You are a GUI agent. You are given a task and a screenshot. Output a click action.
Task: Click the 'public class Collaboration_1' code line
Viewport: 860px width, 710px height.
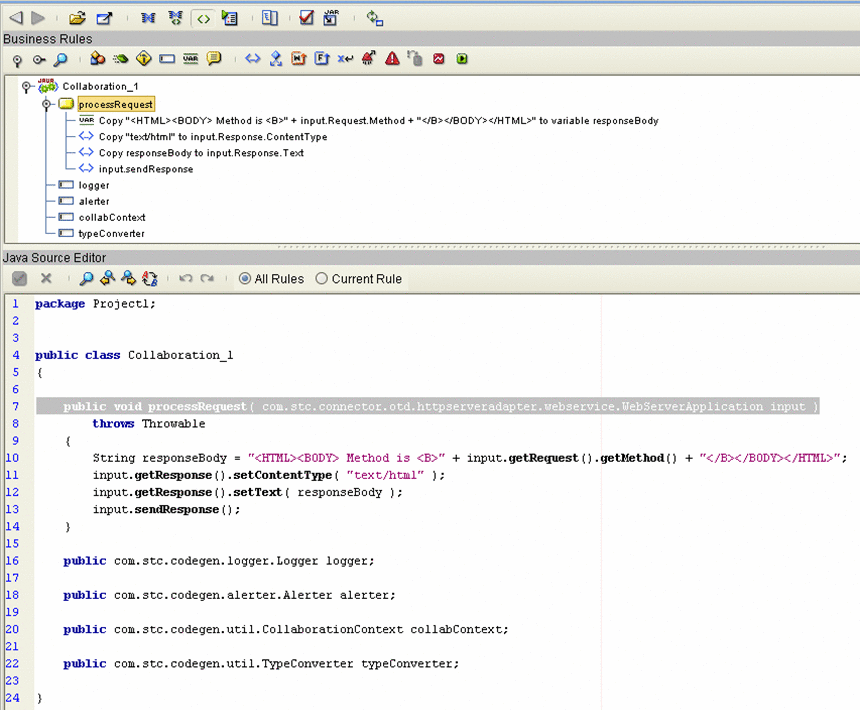click(x=134, y=355)
